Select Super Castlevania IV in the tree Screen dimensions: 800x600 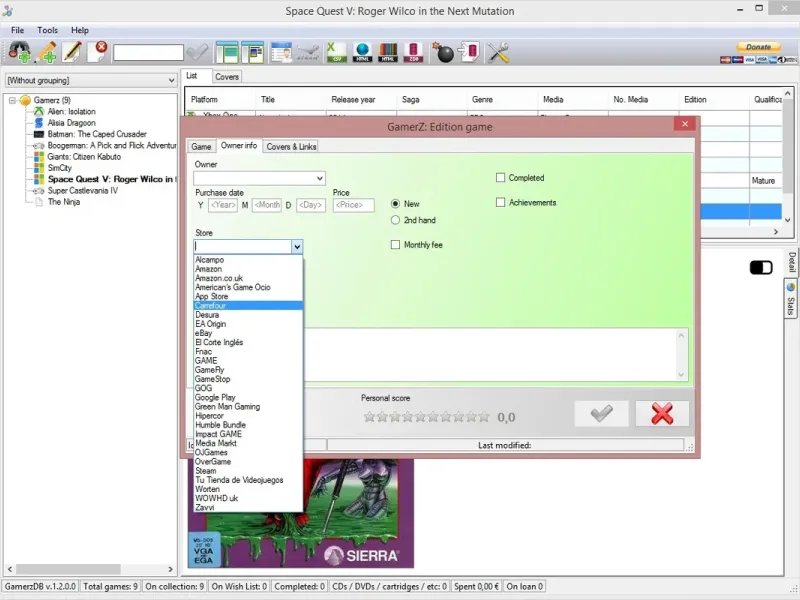83,191
